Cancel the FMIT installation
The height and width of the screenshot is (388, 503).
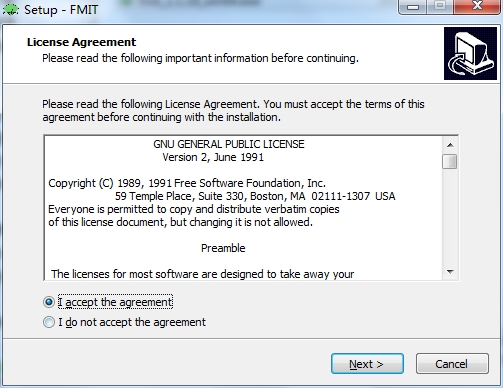(x=452, y=364)
